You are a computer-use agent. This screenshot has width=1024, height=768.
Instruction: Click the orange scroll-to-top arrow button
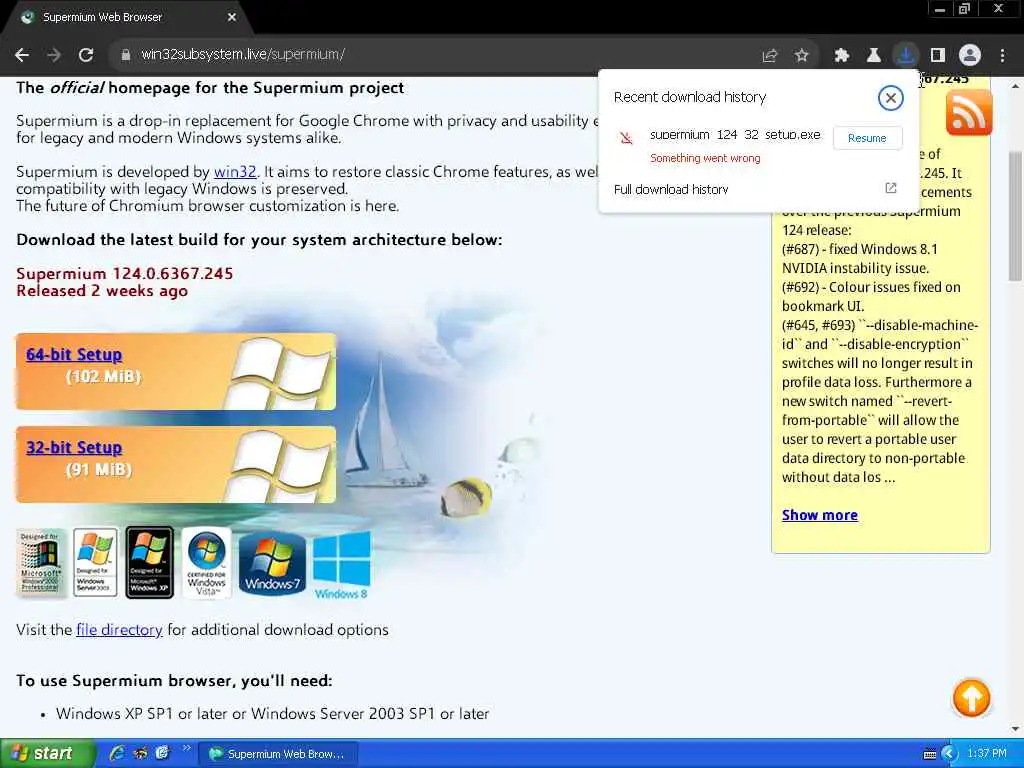click(x=971, y=698)
